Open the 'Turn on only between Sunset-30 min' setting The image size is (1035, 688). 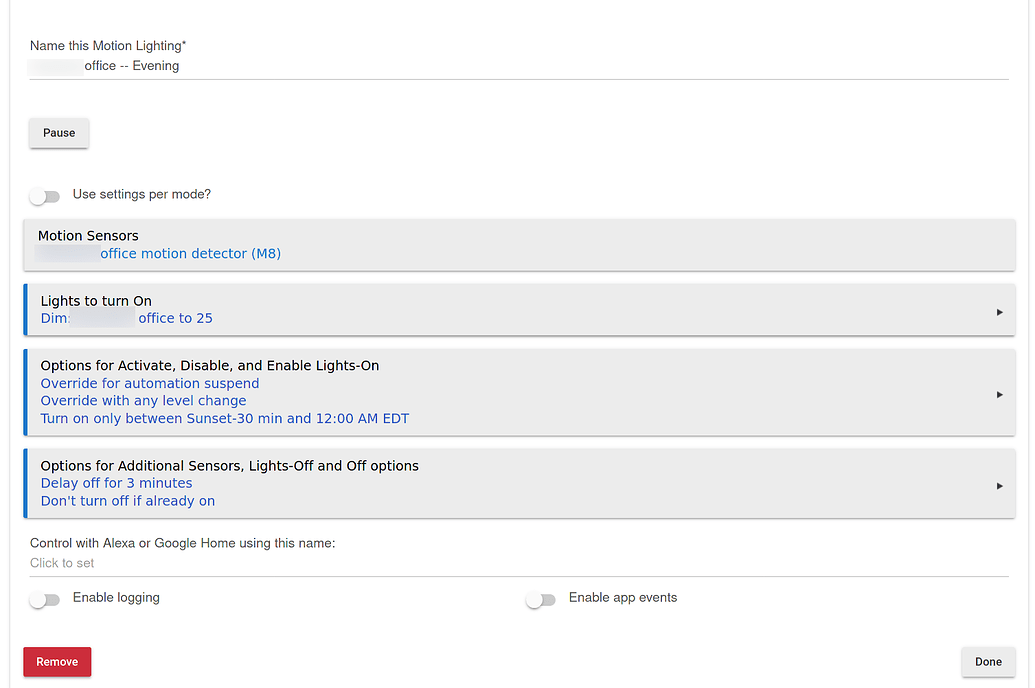click(225, 419)
